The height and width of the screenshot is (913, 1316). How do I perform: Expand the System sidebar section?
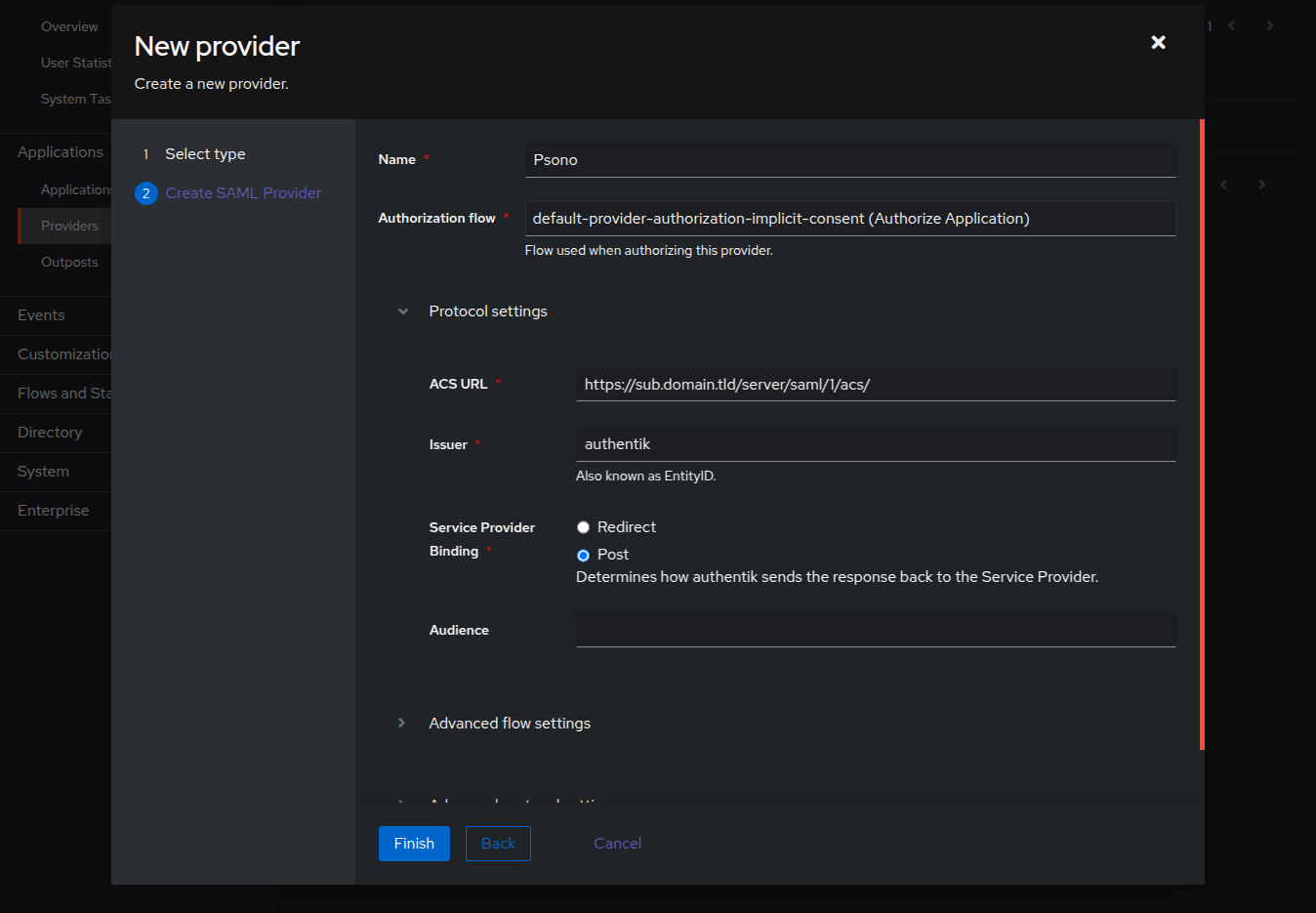pyautogui.click(x=43, y=472)
